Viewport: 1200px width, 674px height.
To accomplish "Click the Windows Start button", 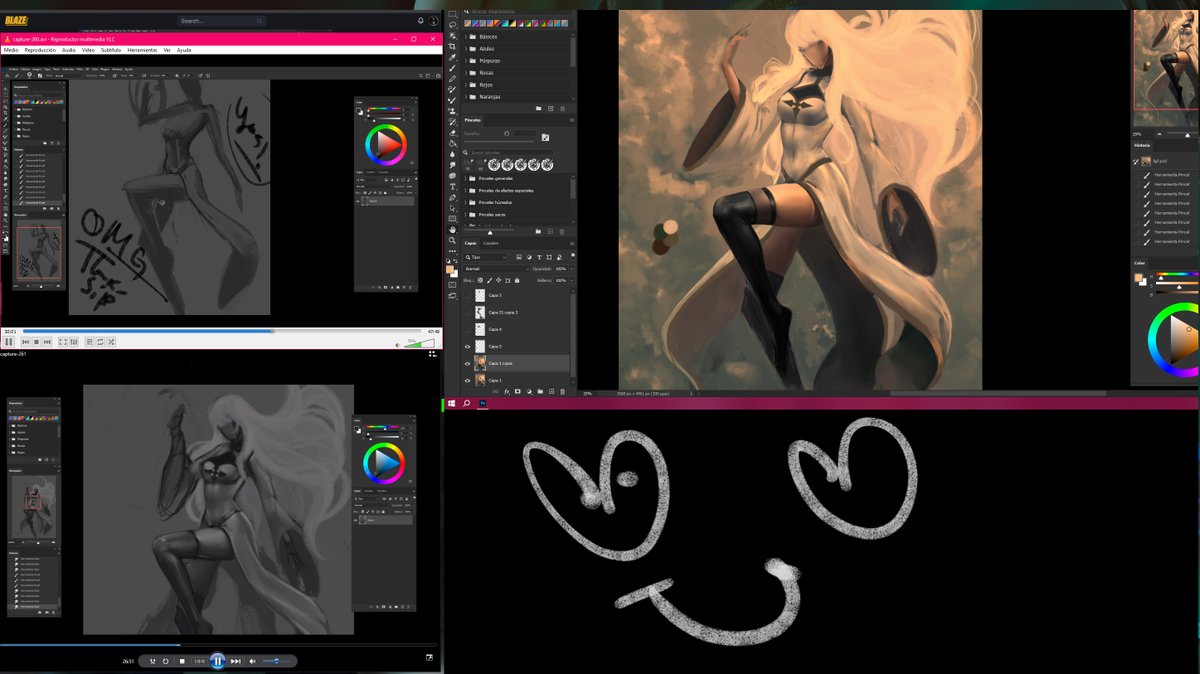I will (452, 403).
